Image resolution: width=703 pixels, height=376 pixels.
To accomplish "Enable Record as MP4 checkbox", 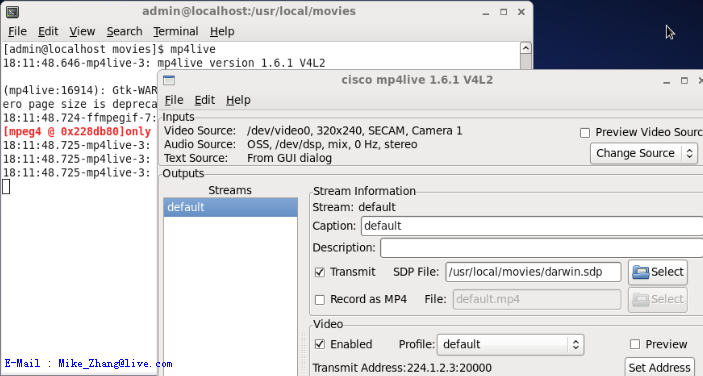I will (x=320, y=300).
